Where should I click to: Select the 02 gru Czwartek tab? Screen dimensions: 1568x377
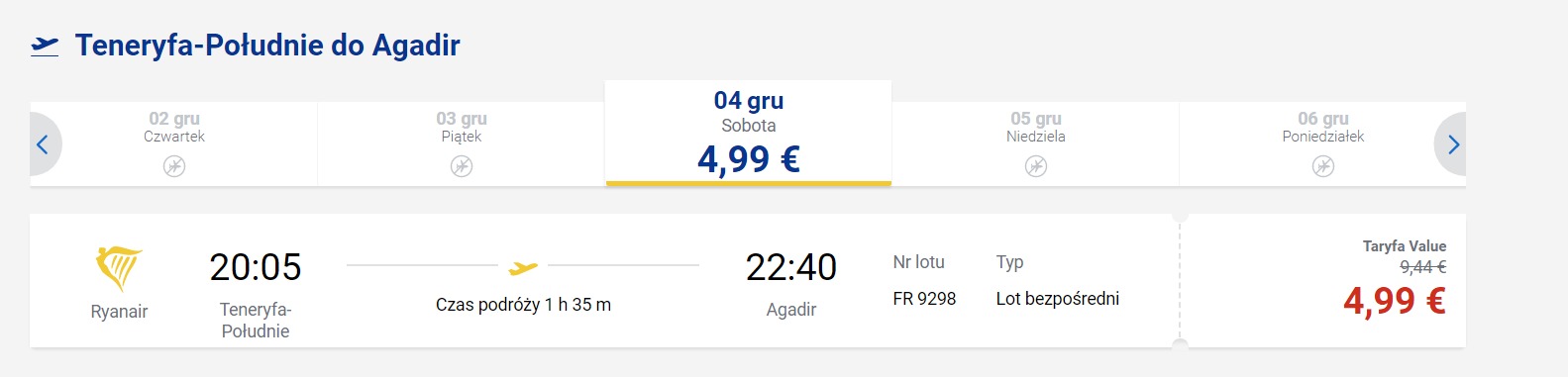point(174,143)
